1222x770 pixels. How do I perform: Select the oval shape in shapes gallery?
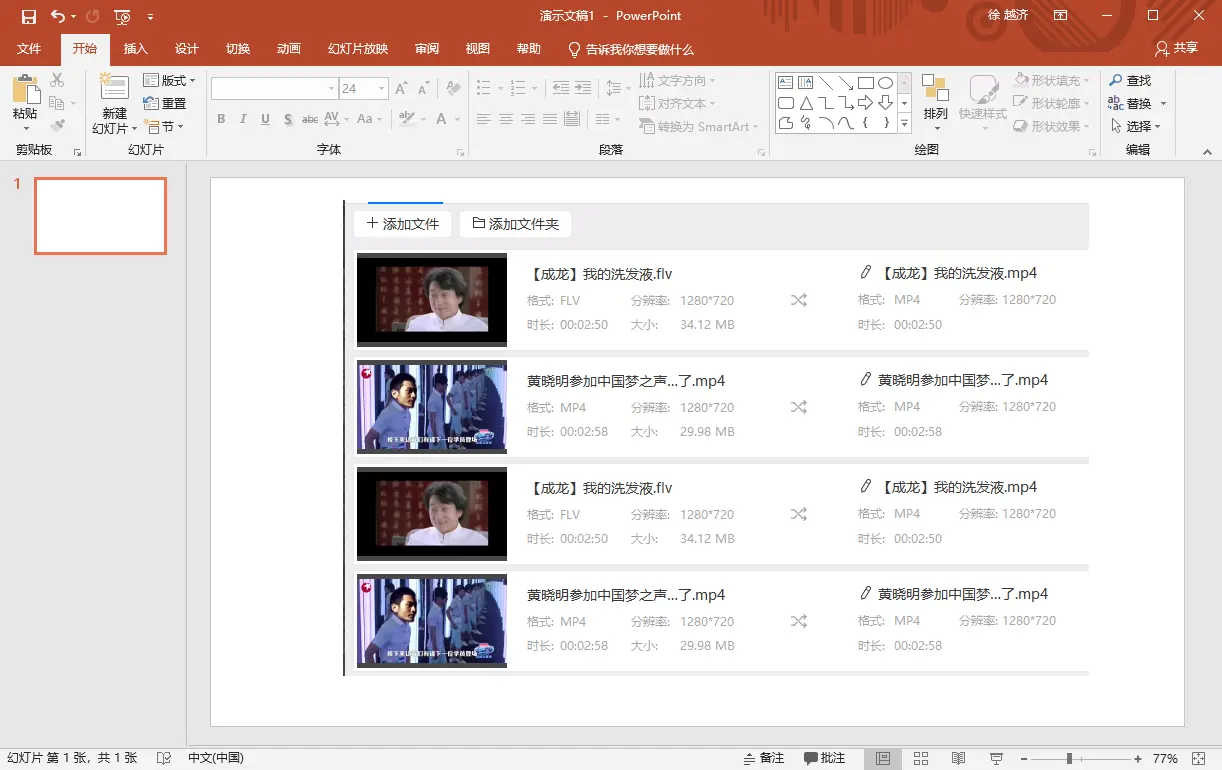pyautogui.click(x=885, y=83)
